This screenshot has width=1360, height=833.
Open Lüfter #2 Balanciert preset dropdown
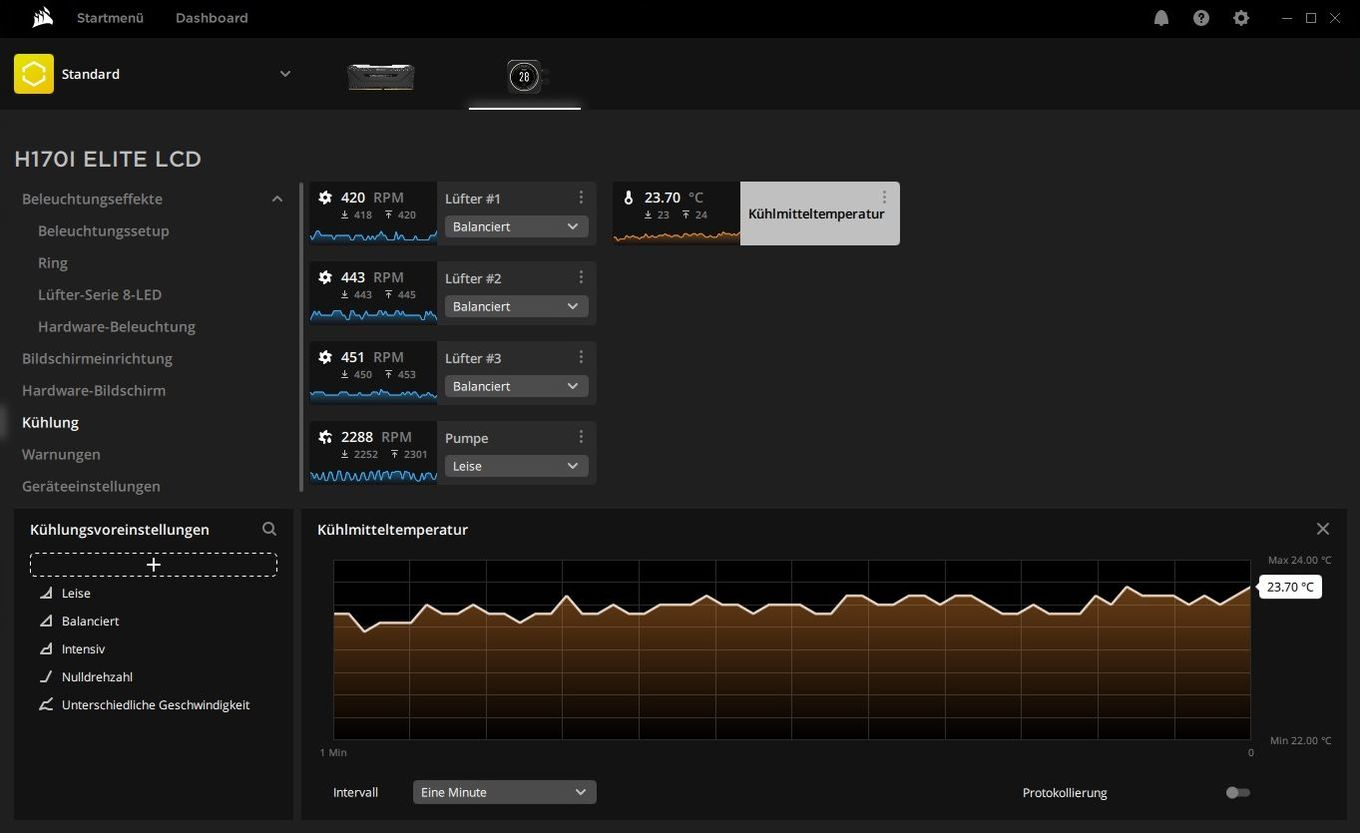(516, 306)
